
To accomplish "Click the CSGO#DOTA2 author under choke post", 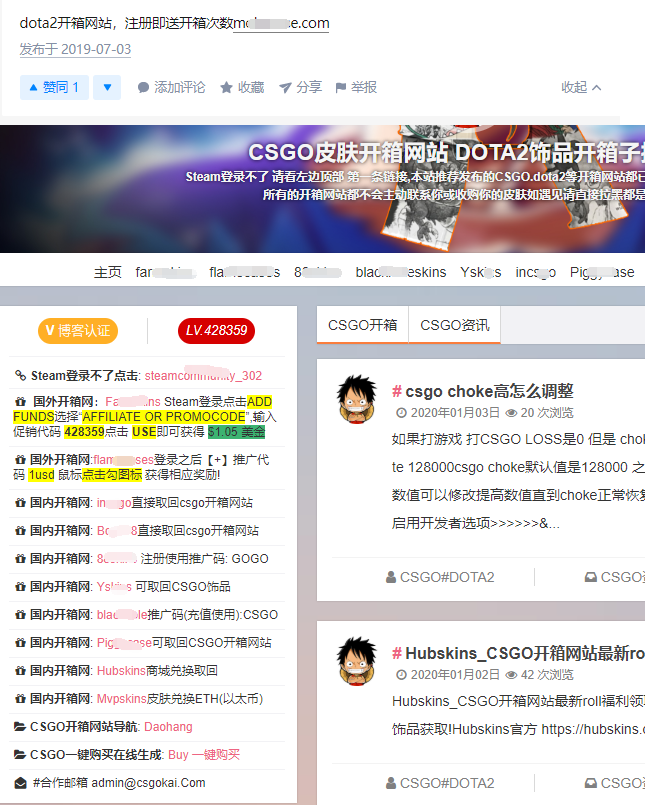I will [447, 577].
